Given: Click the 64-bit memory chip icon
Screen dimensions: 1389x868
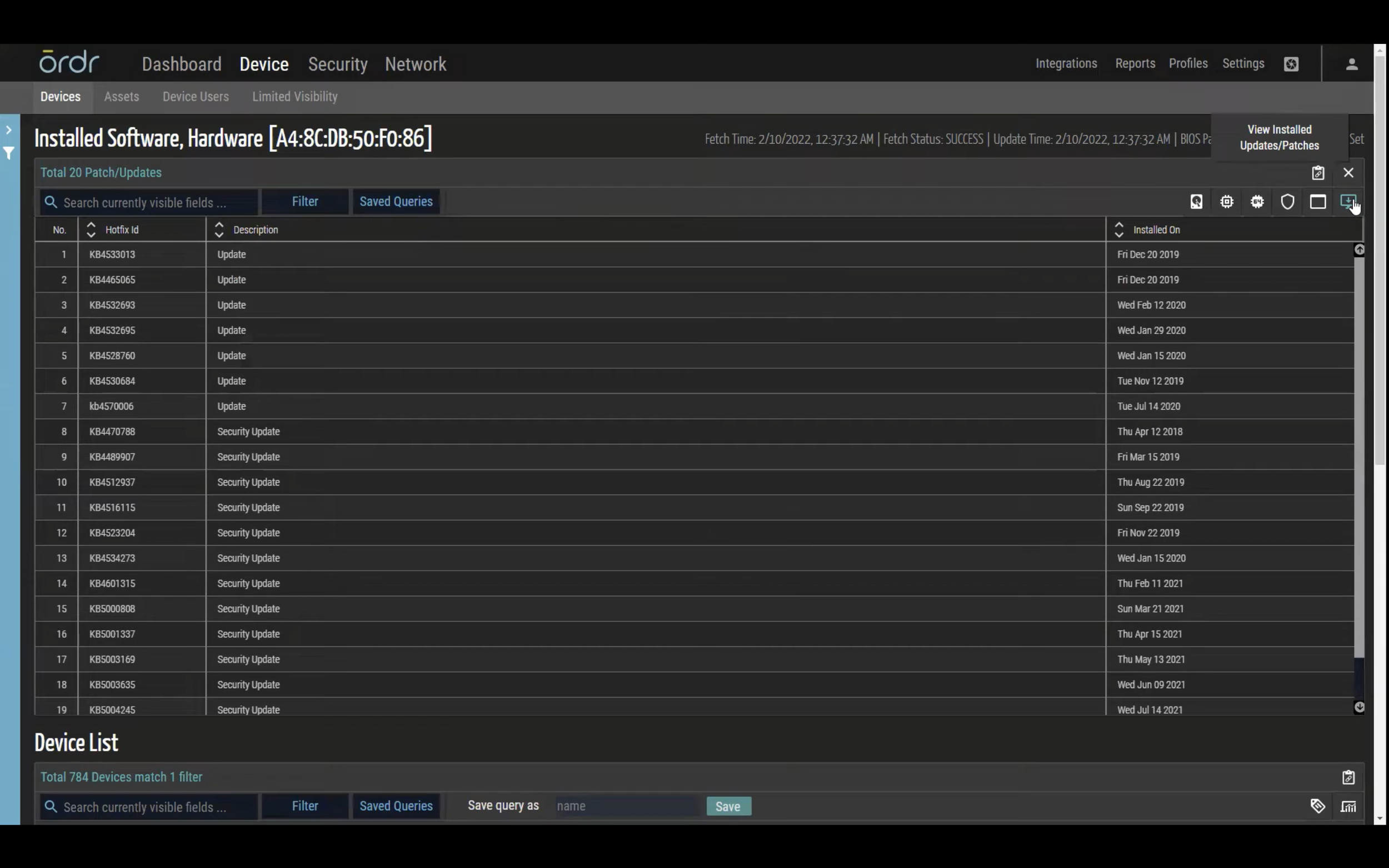Looking at the screenshot, I should 1257,202.
